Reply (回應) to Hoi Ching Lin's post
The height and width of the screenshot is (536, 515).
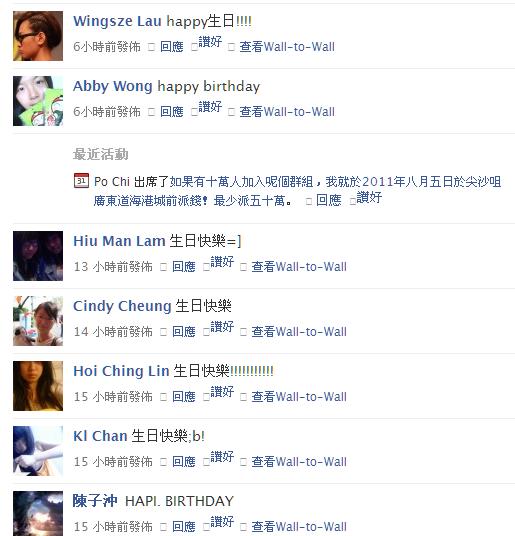coord(184,397)
